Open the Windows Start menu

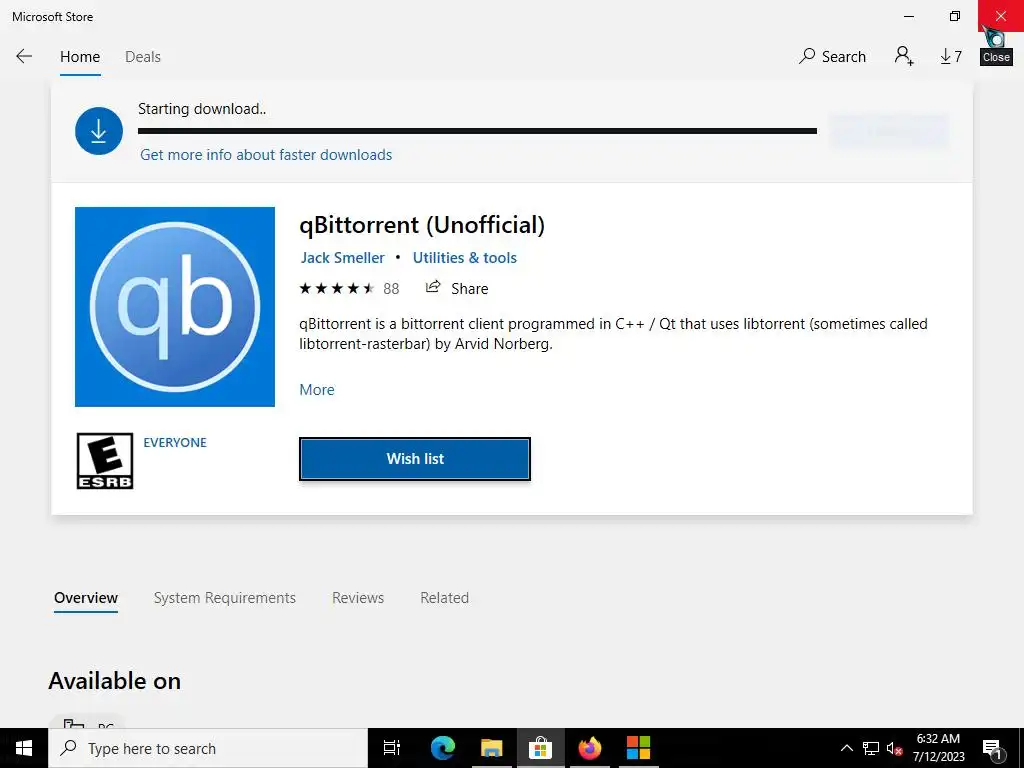[24, 748]
